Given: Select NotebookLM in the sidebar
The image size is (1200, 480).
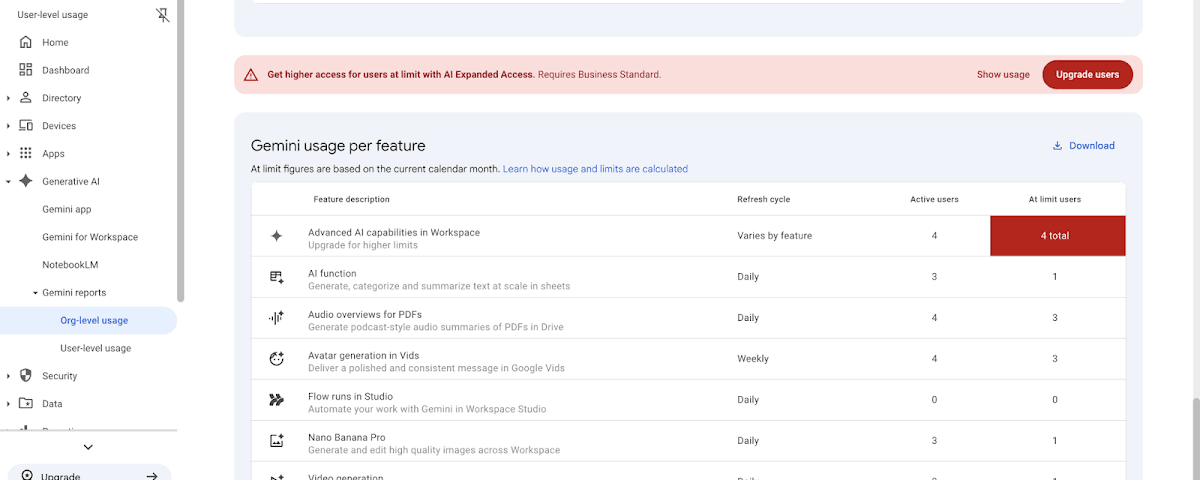Looking at the screenshot, I should pos(70,265).
